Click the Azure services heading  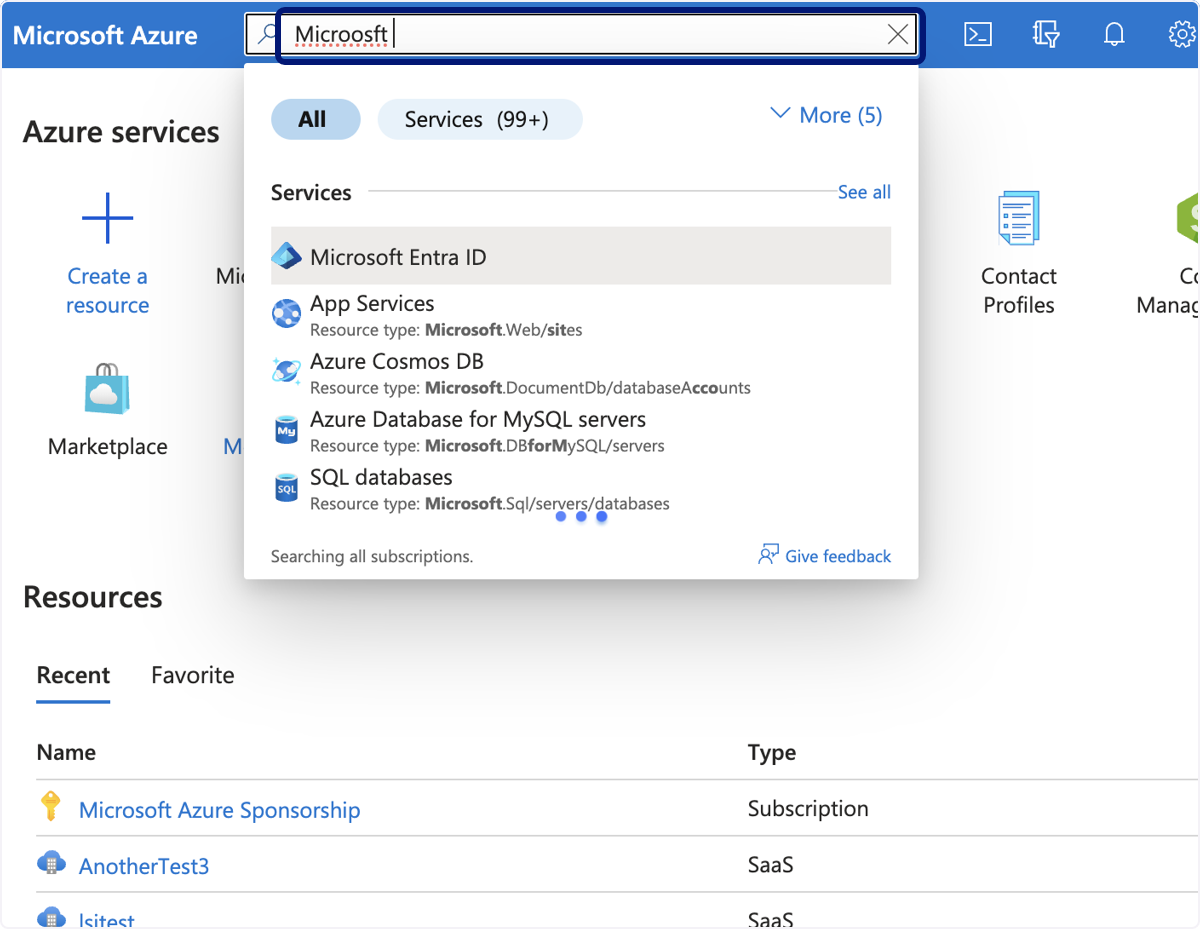(121, 132)
